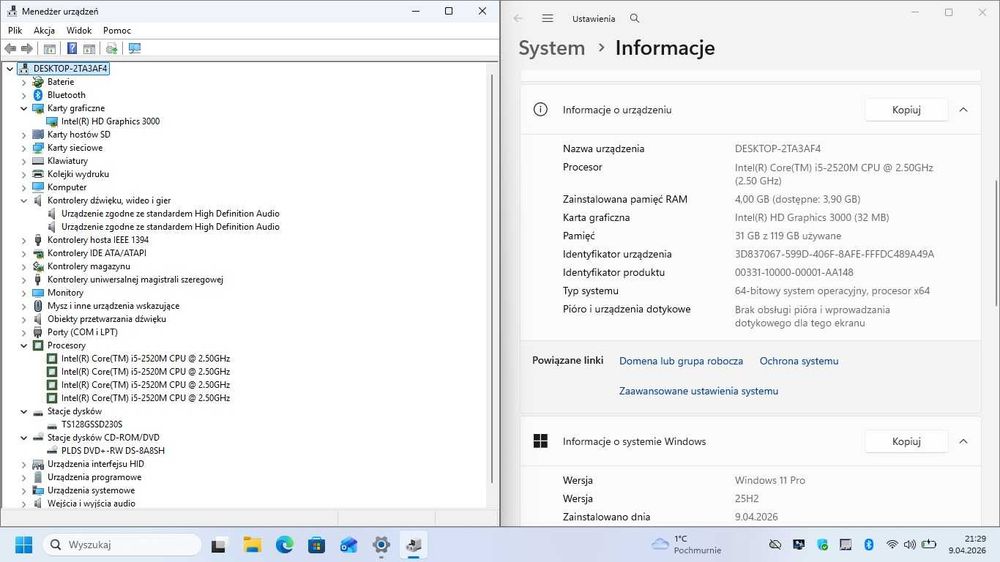
Task: Click System in the Settings breadcrumb
Action: 552,48
